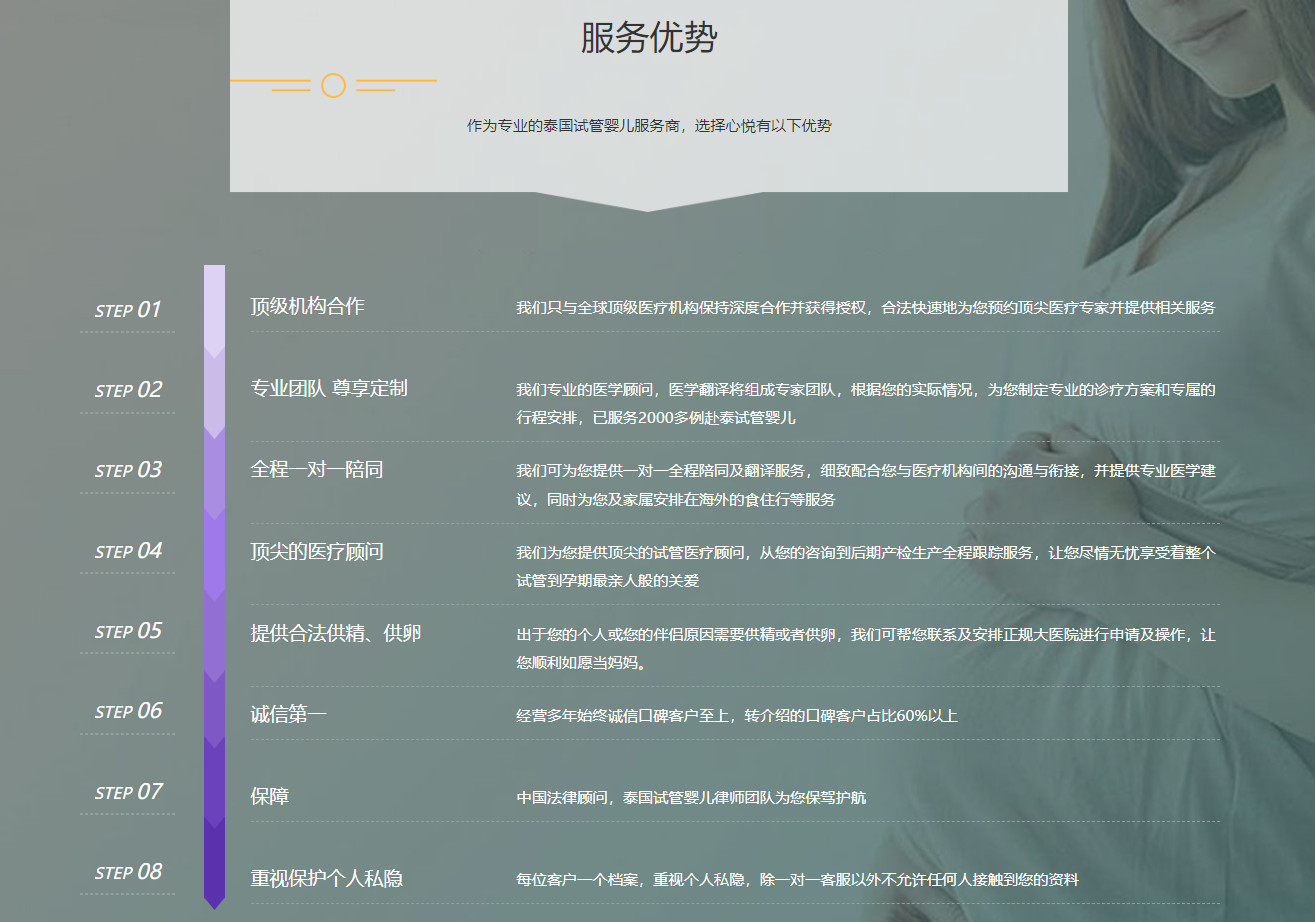Click the 顶尖的医疗顾问 heading

(x=316, y=551)
